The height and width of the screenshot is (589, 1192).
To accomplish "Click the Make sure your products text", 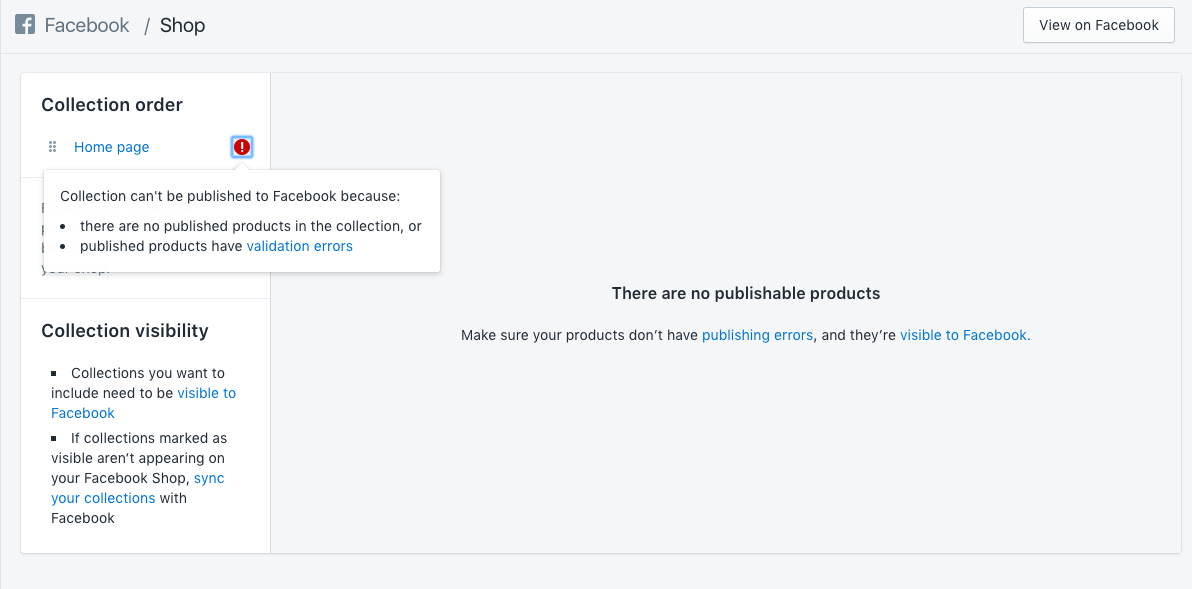I will click(x=579, y=335).
